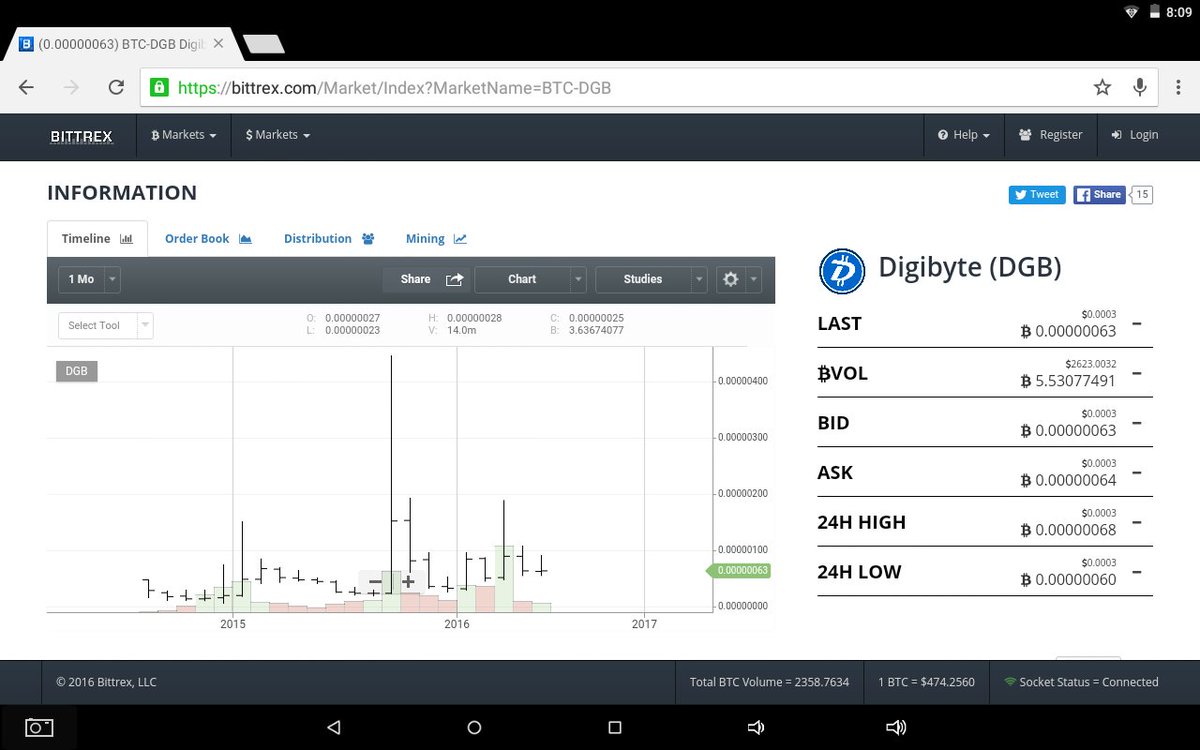
Task: Click the 1 BTC = $474.2560 text
Action: (x=925, y=682)
